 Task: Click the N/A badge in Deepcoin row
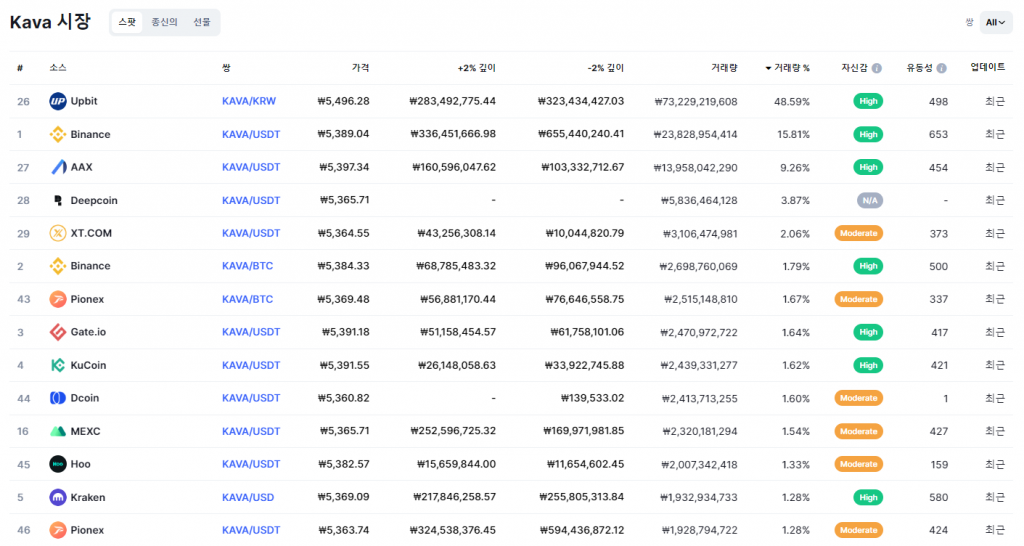[x=869, y=201]
